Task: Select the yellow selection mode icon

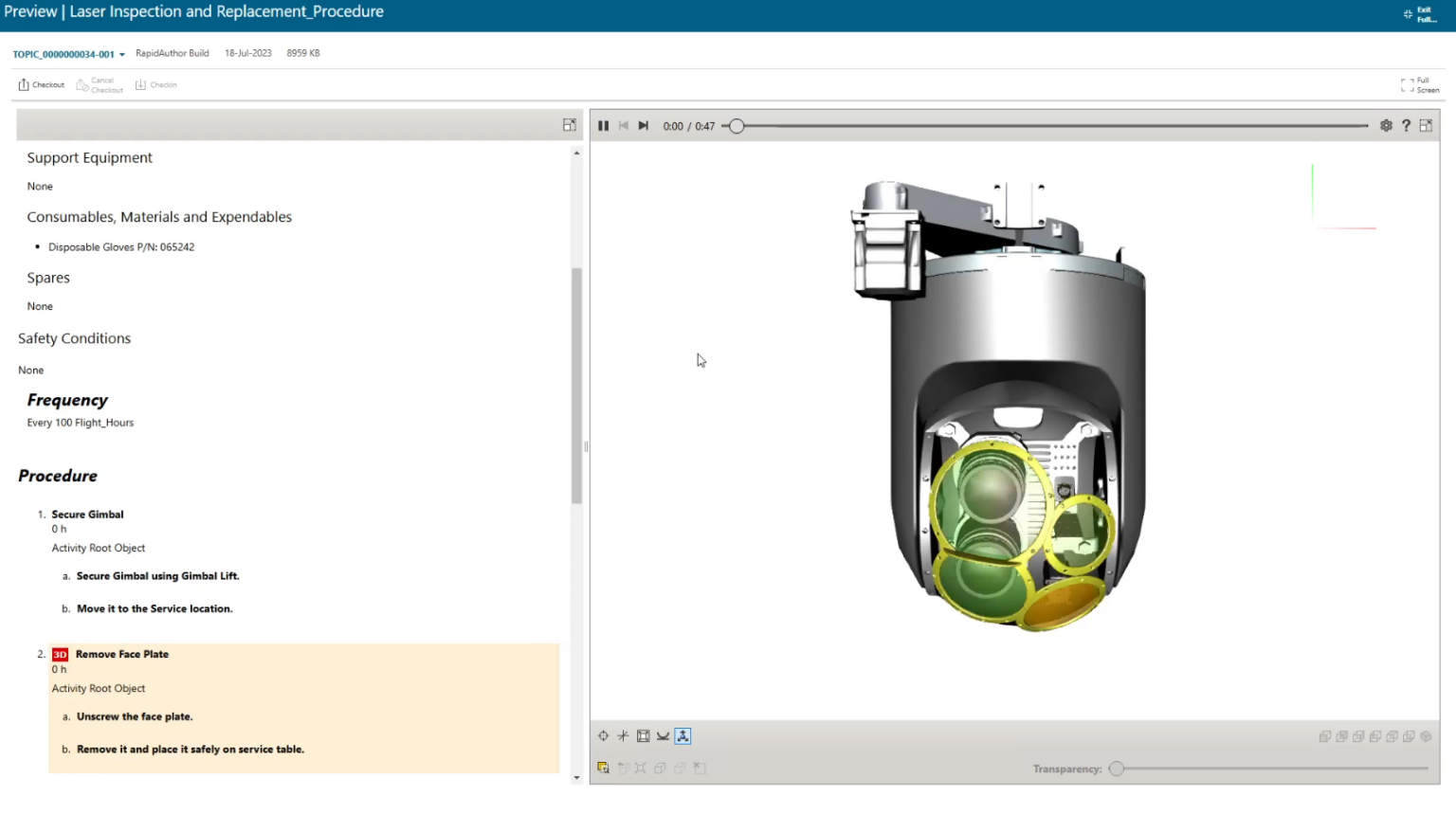Action: coord(604,768)
